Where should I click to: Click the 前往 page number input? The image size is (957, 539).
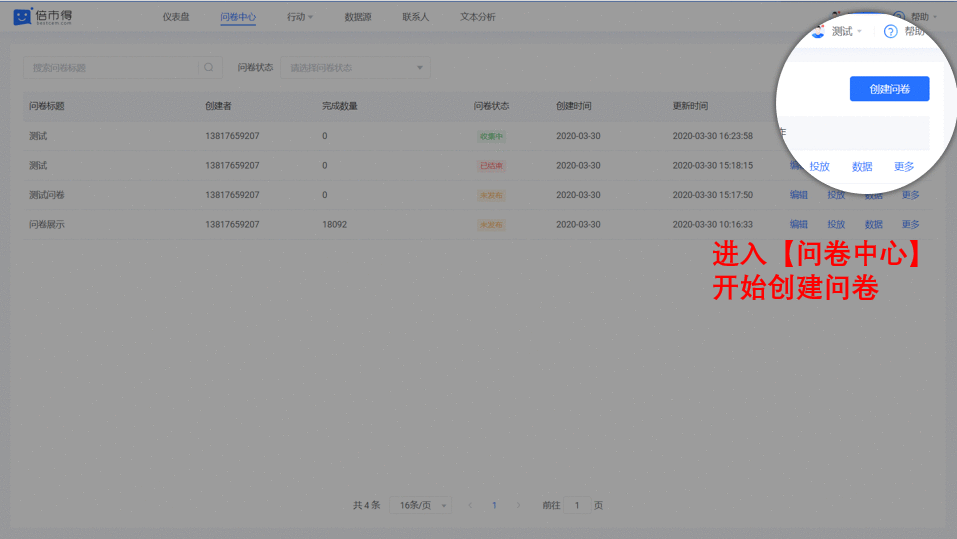click(x=577, y=506)
